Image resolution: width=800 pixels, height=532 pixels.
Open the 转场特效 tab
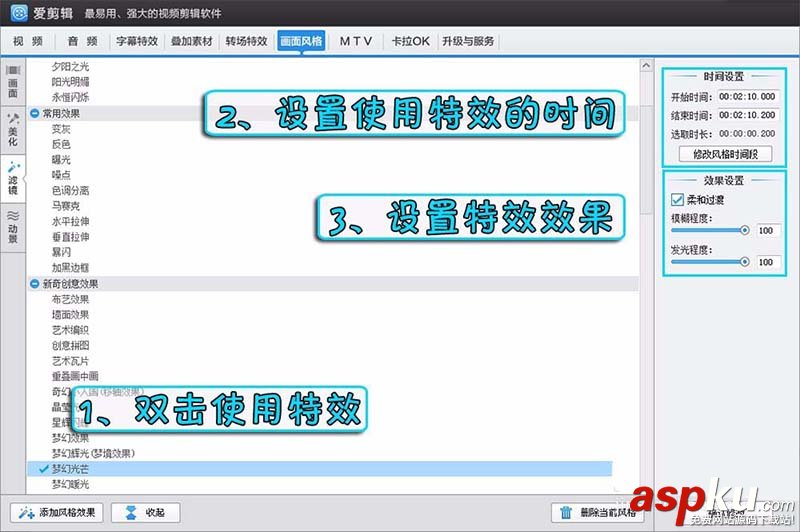click(246, 41)
